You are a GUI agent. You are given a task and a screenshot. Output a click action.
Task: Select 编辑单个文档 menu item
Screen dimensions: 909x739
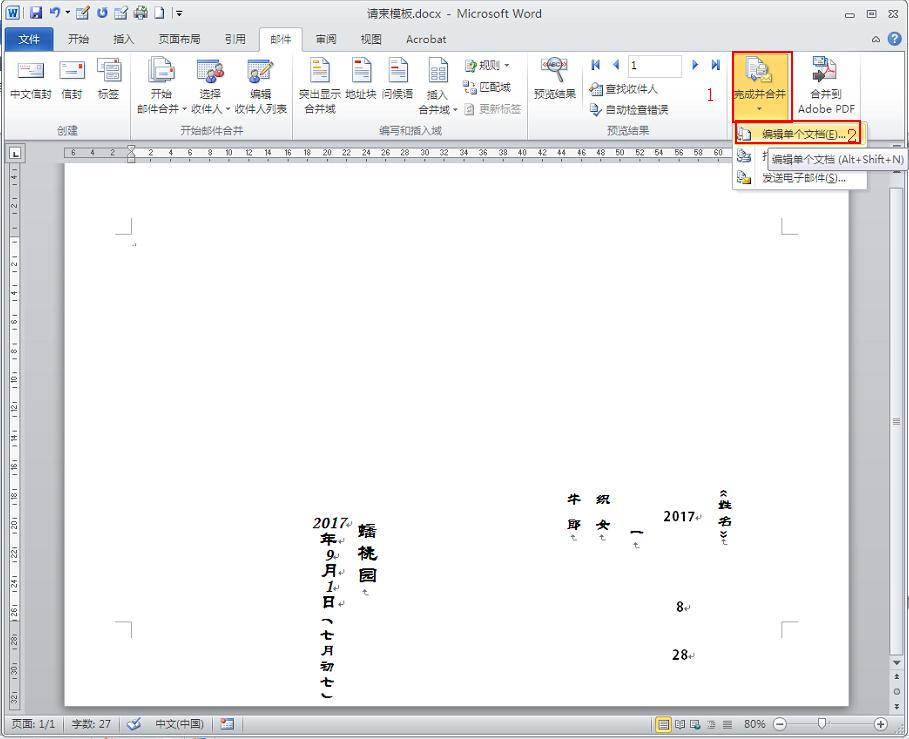[x=799, y=134]
